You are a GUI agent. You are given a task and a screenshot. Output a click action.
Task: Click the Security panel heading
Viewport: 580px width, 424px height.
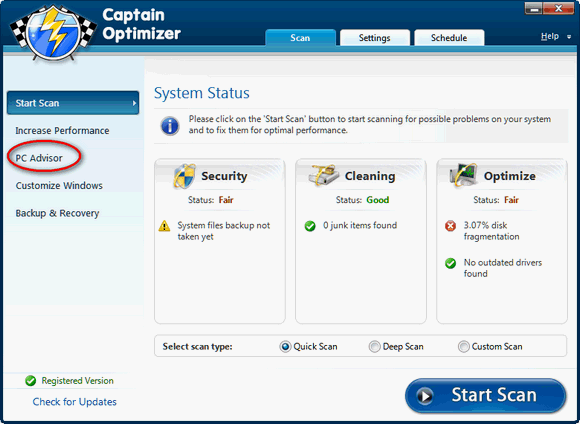(x=224, y=176)
